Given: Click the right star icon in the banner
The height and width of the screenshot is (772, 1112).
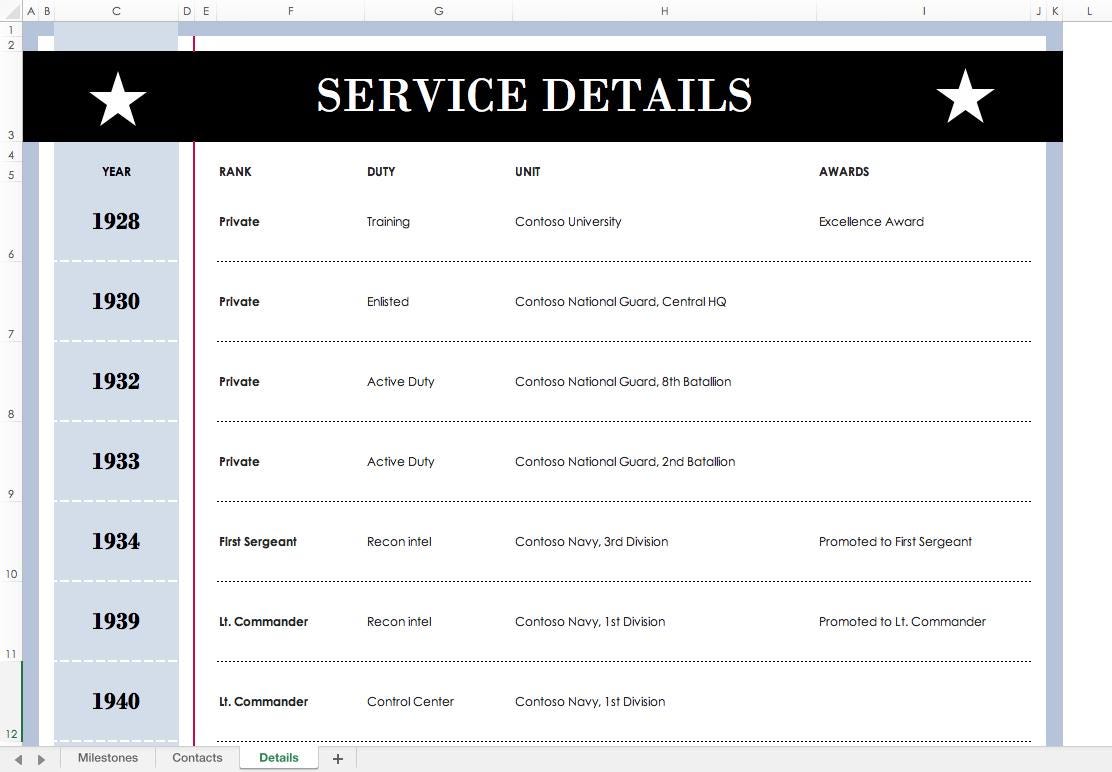Looking at the screenshot, I should tap(965, 97).
